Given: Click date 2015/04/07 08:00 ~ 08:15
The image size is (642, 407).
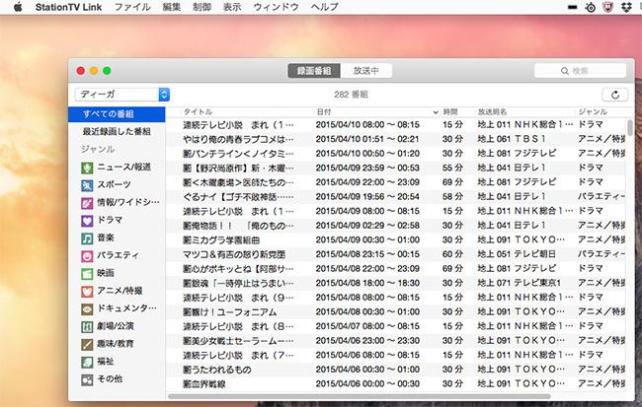Looking at the screenshot, I should (368, 326).
